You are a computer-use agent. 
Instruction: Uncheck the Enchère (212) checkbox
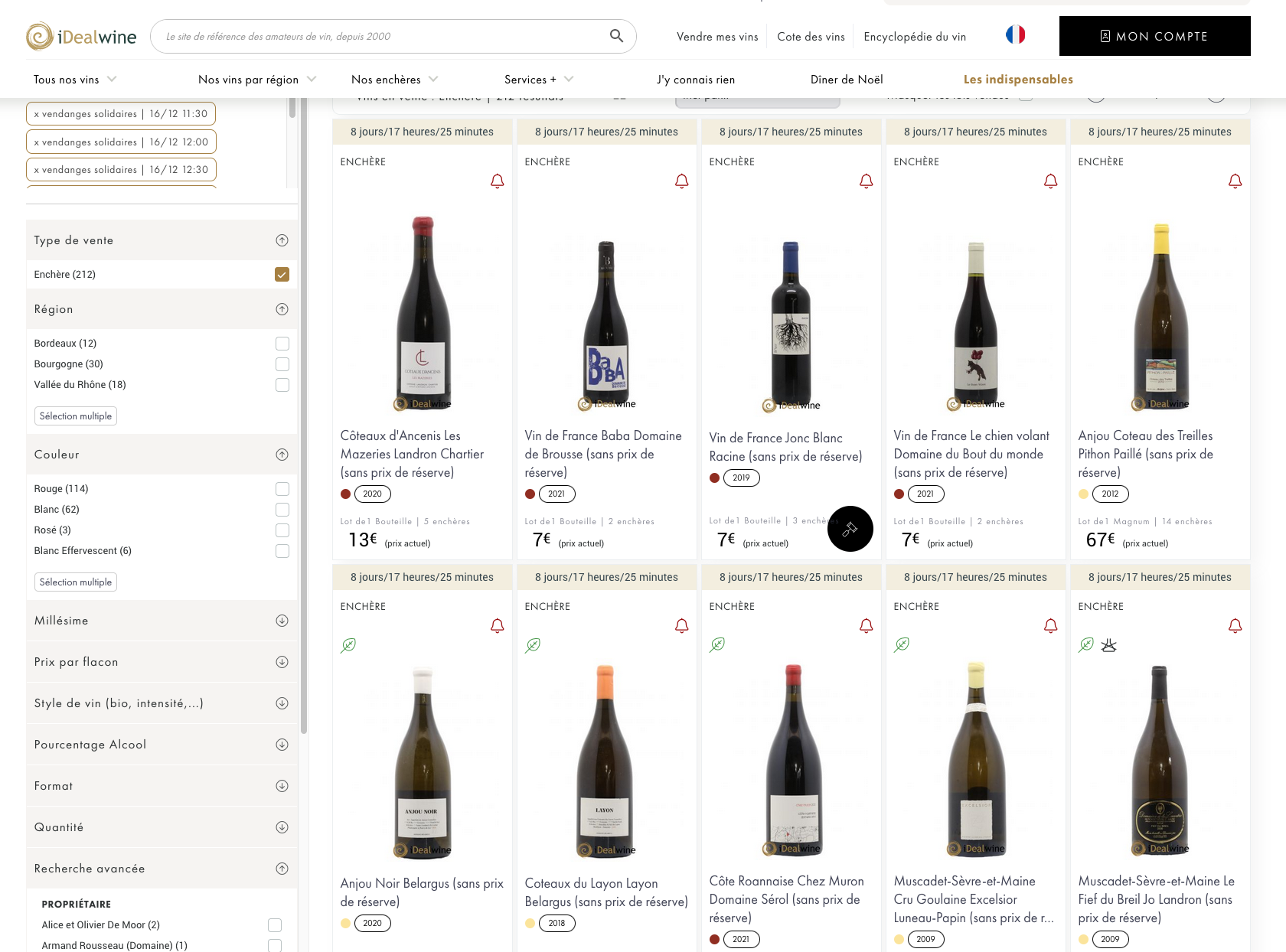click(x=282, y=275)
